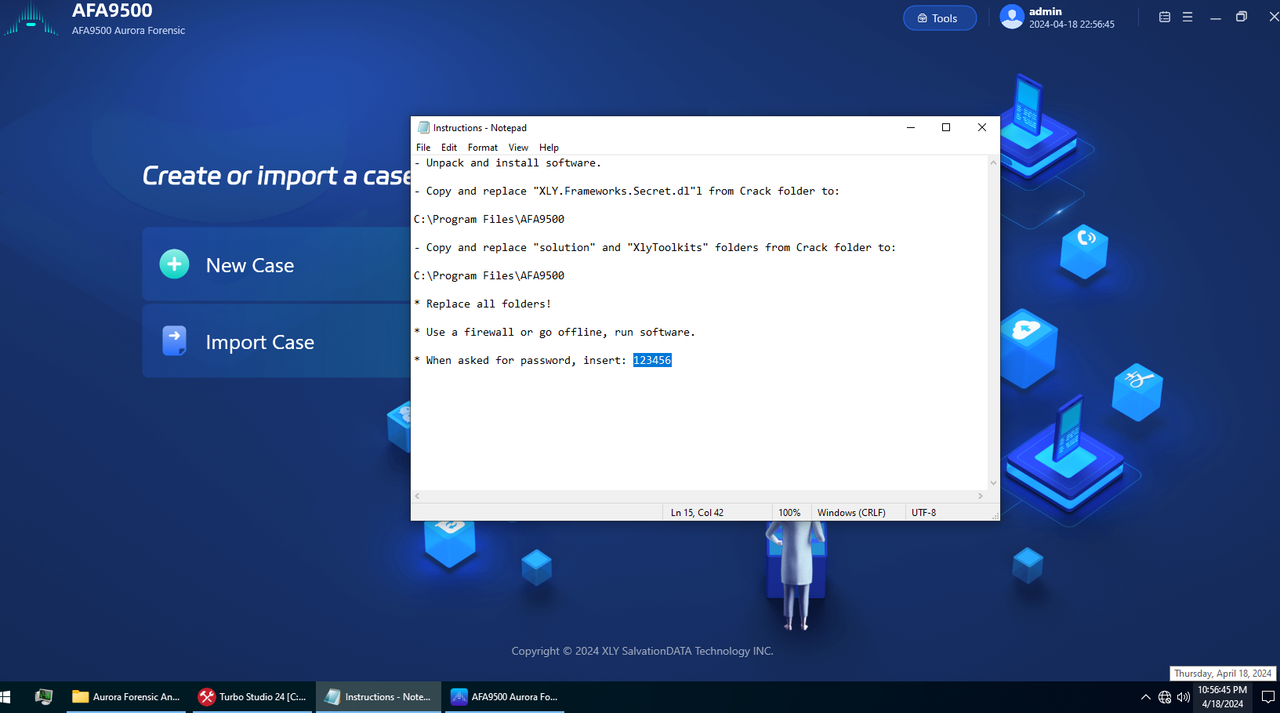Open the Edit menu in Notepad
Viewport: 1280px width, 713px height.
[x=449, y=147]
